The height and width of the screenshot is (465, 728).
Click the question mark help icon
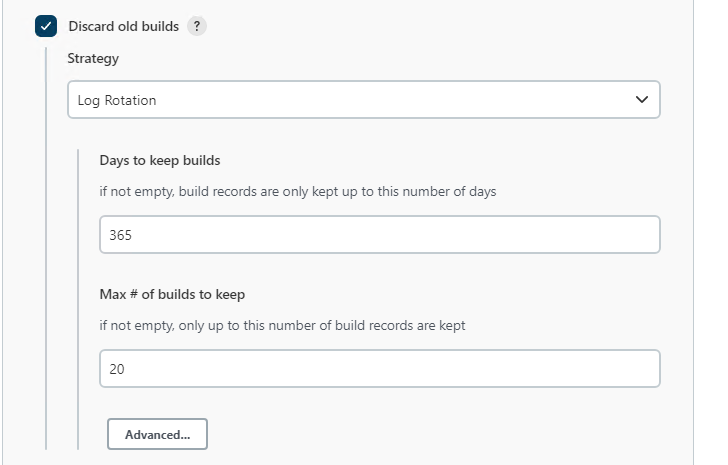[197, 27]
